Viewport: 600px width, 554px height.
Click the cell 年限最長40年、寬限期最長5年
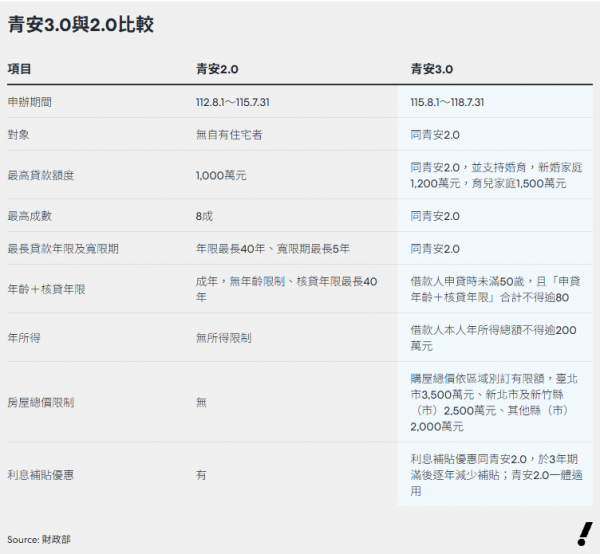273,249
